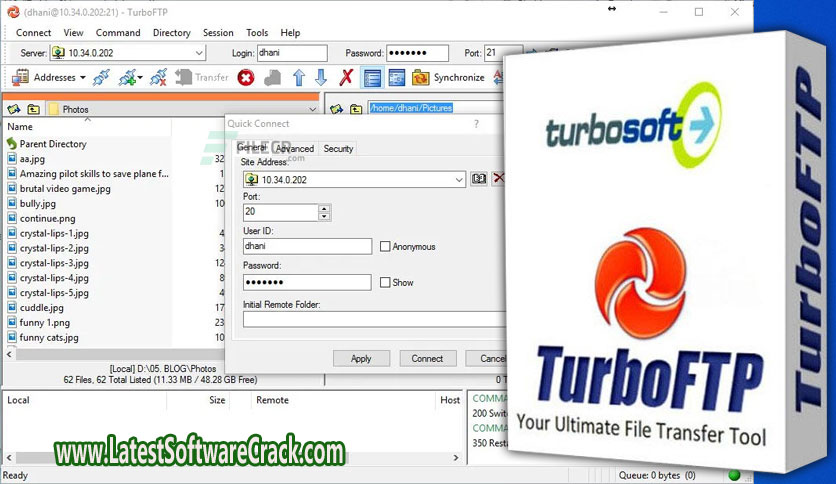836x484 pixels.
Task: Click the Connect plug icon in toolbar
Action: pyautogui.click(x=101, y=77)
